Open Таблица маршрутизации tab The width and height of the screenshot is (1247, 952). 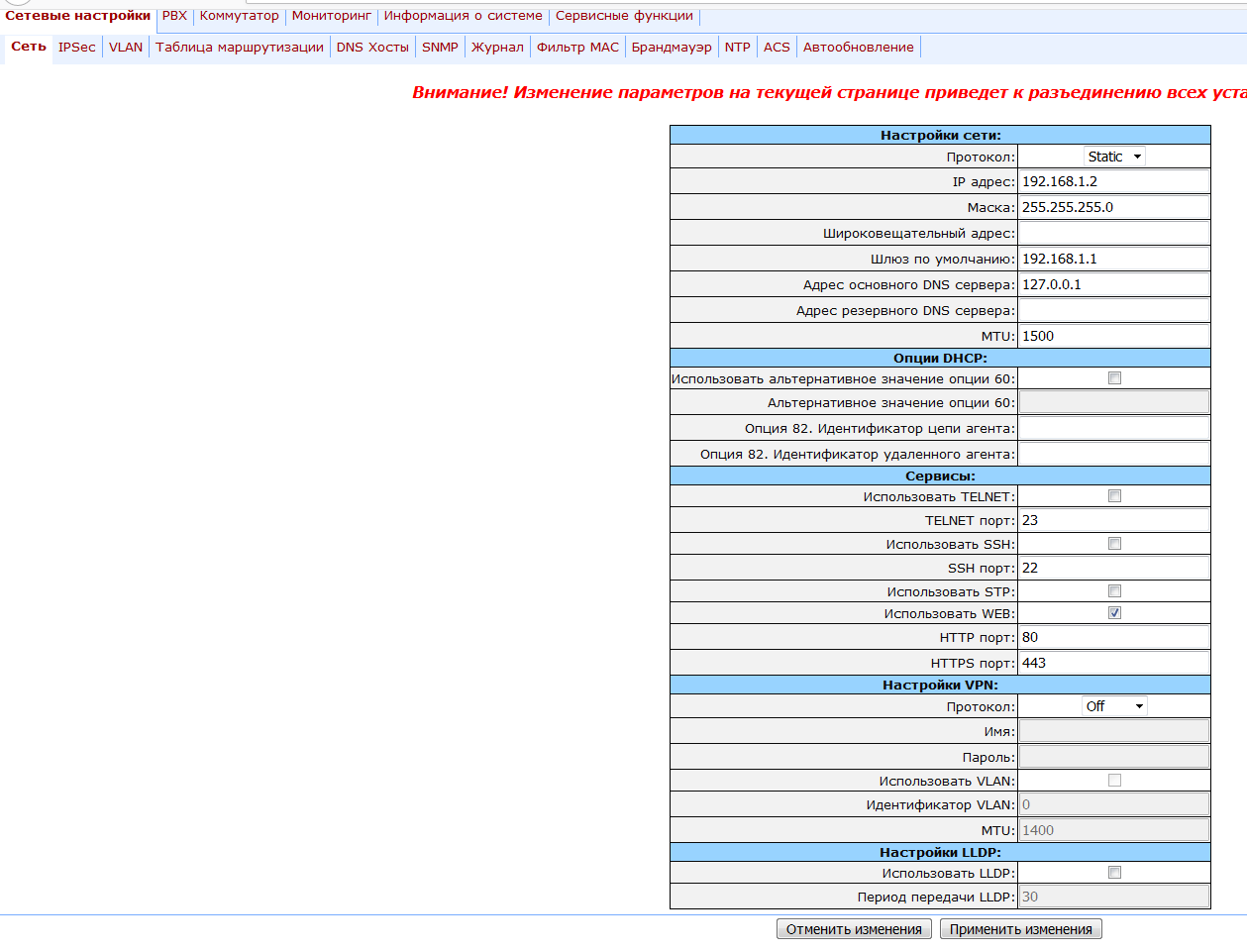pos(240,47)
